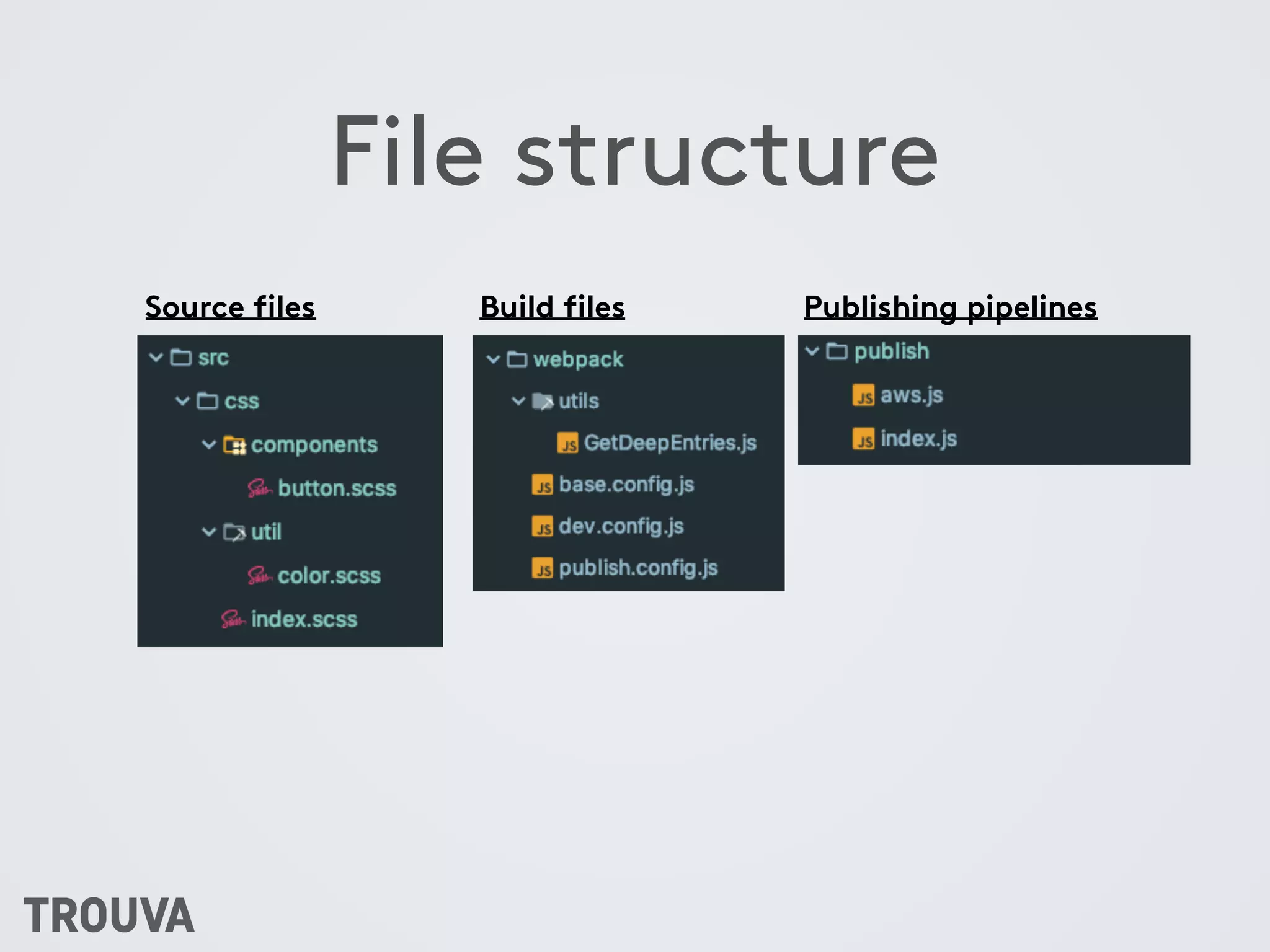Image resolution: width=1270 pixels, height=952 pixels.
Task: Open the color.scss file
Action: pos(329,576)
